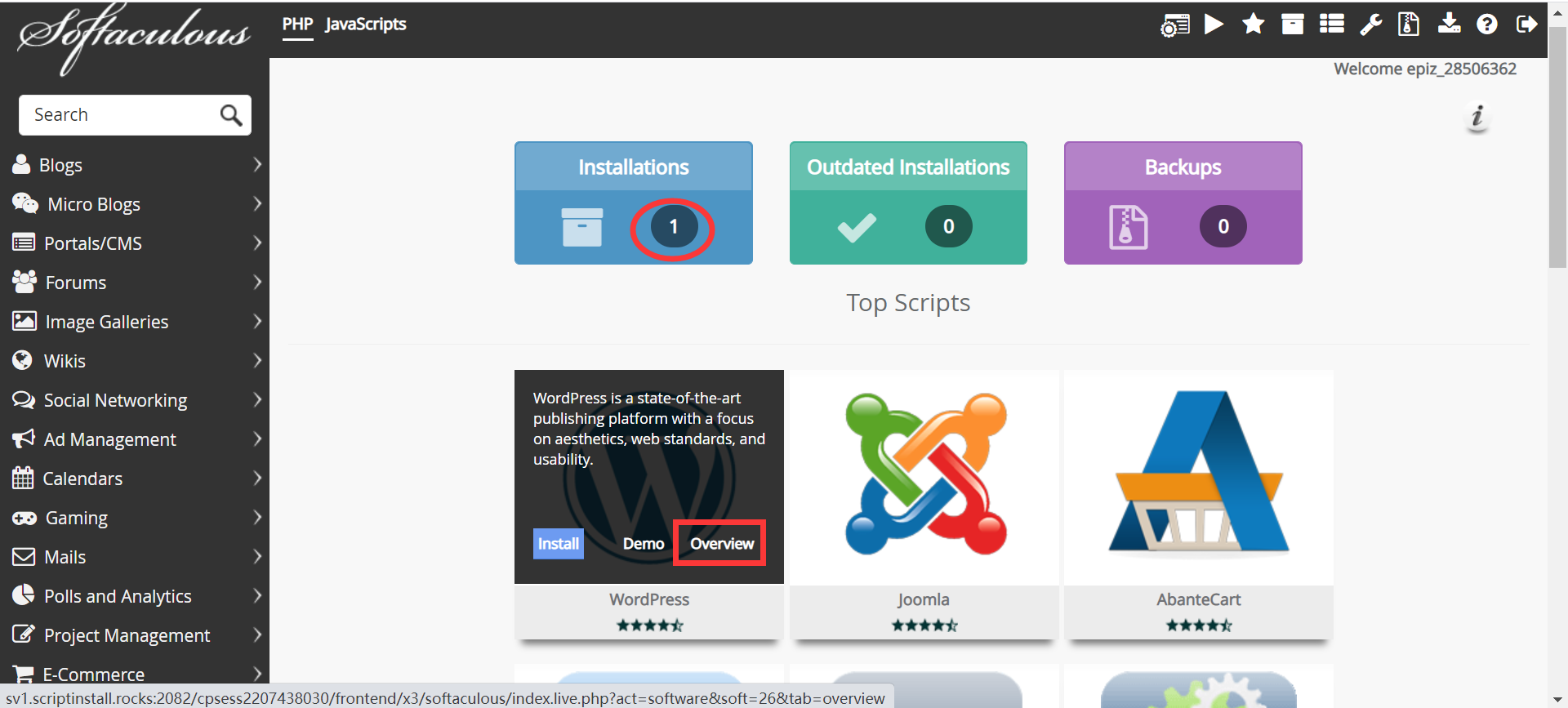Click the Backups count badge showing 0

pos(1223,227)
